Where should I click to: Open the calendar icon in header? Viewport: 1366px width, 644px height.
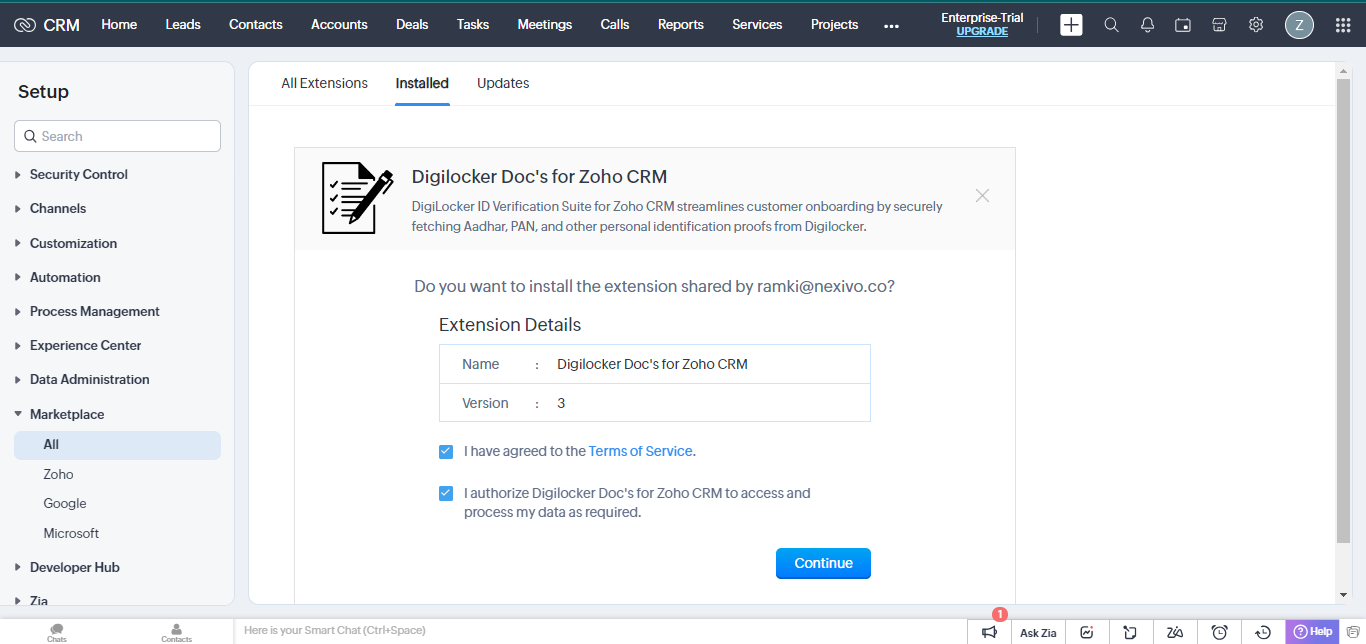1183,25
